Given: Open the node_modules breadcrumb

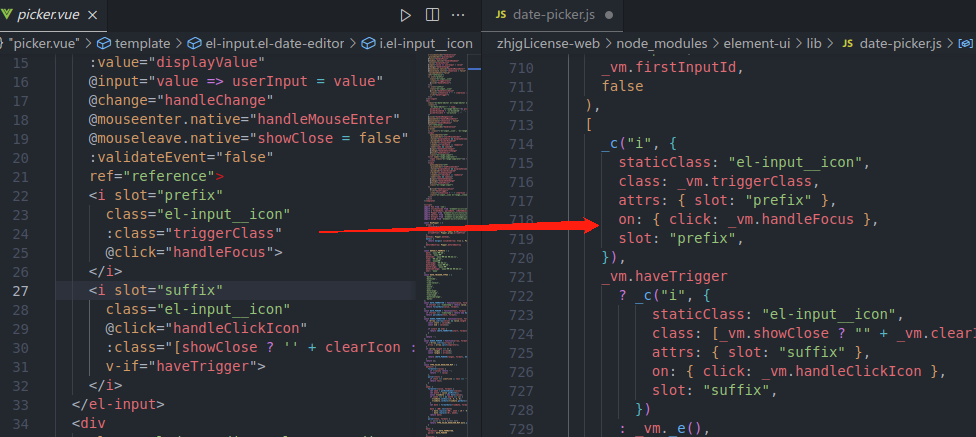Looking at the screenshot, I should point(661,44).
